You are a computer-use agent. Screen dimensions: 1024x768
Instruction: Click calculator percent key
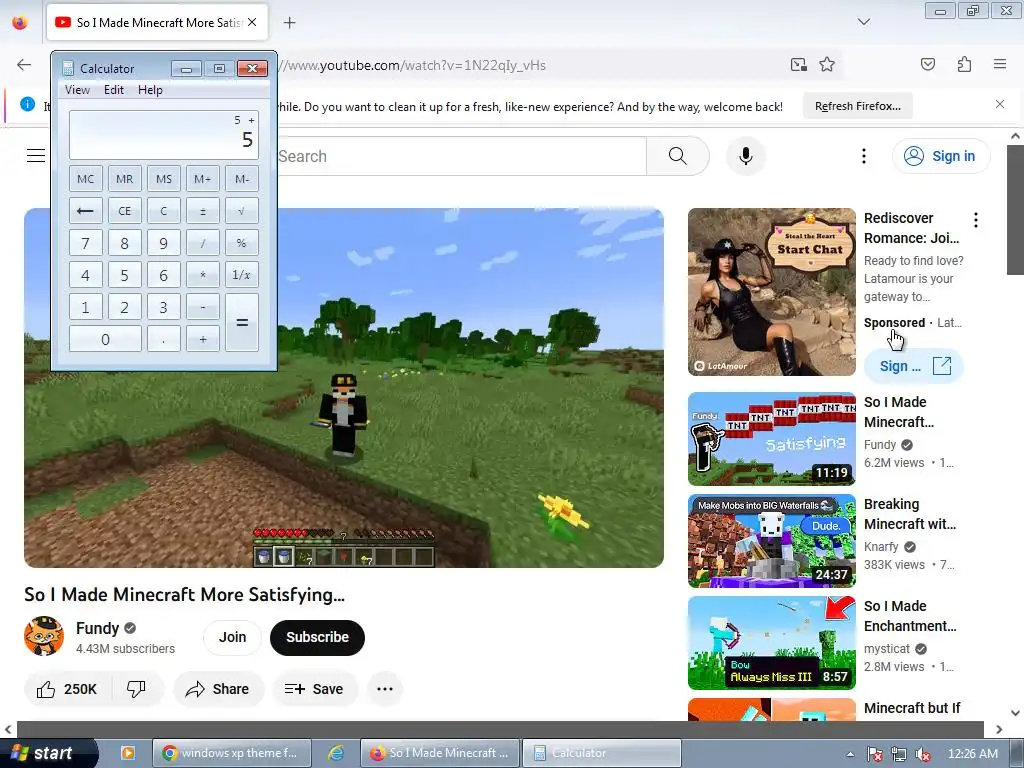(242, 243)
